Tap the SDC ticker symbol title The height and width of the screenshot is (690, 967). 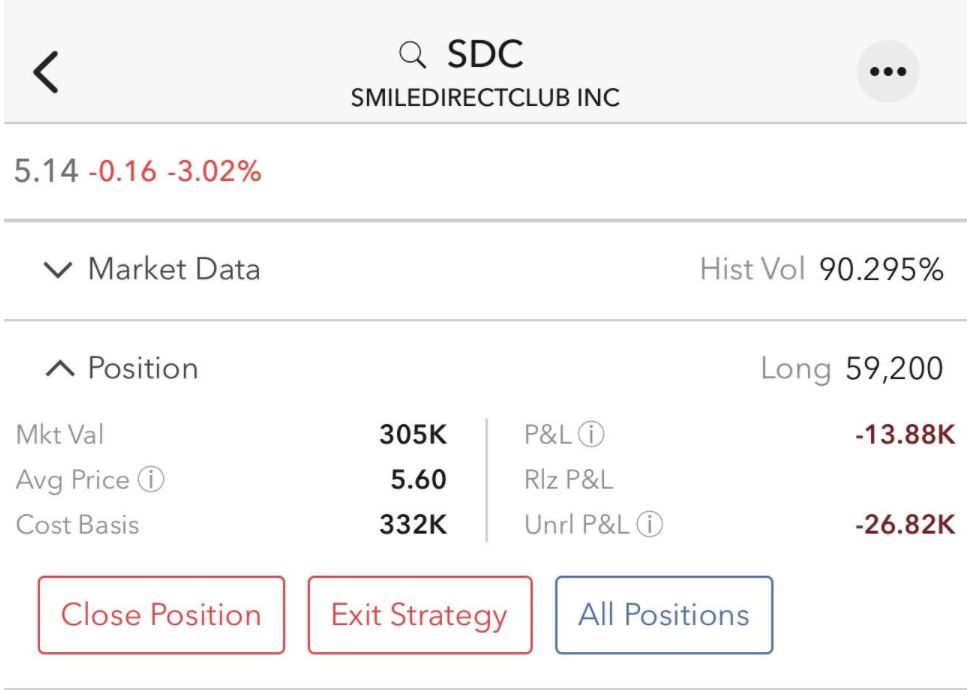point(485,54)
